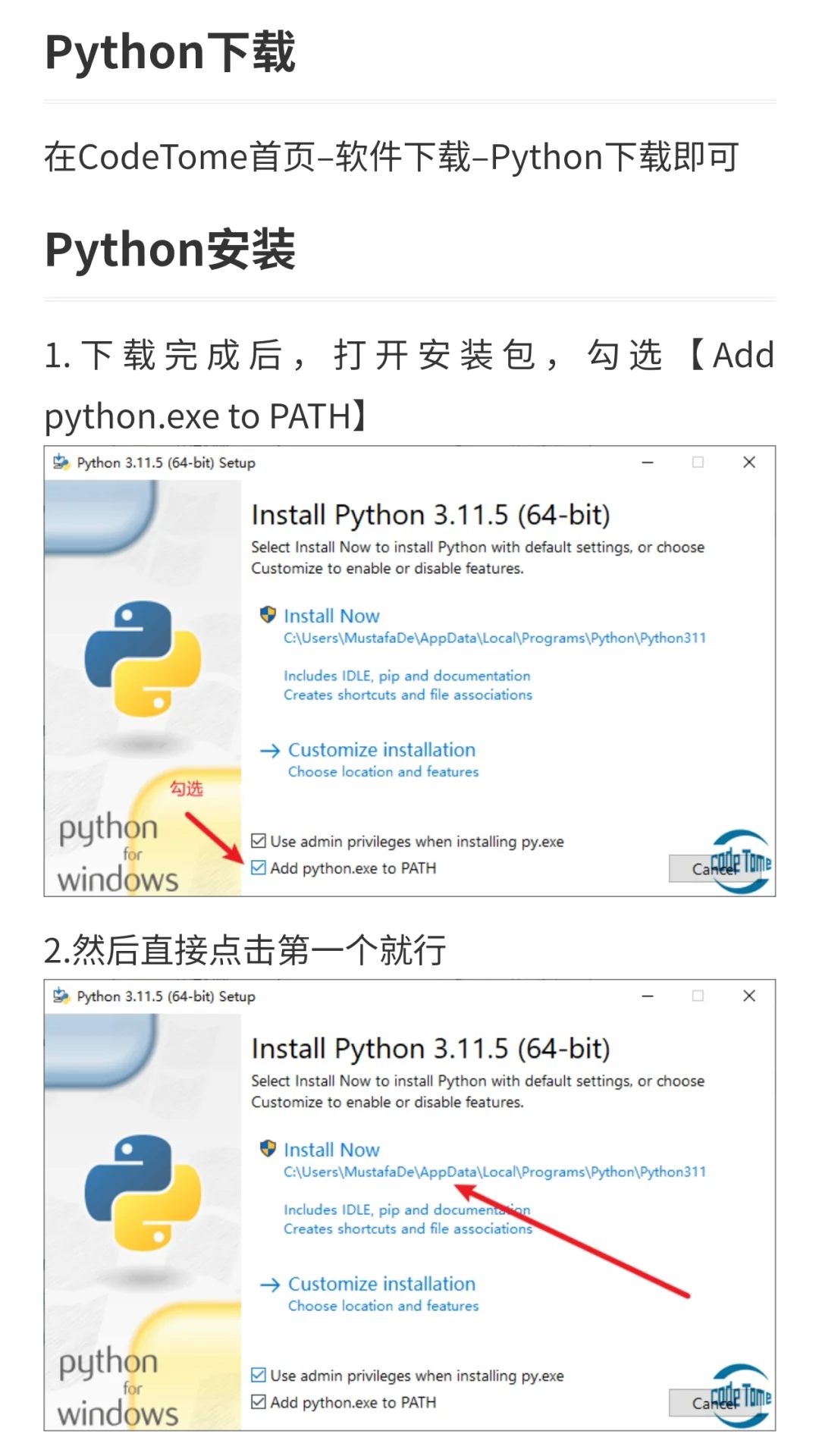Viewport: 819px width, 1456px height.
Task: Click the '2.然后直接点击第一个就行' step text
Action: click(245, 949)
